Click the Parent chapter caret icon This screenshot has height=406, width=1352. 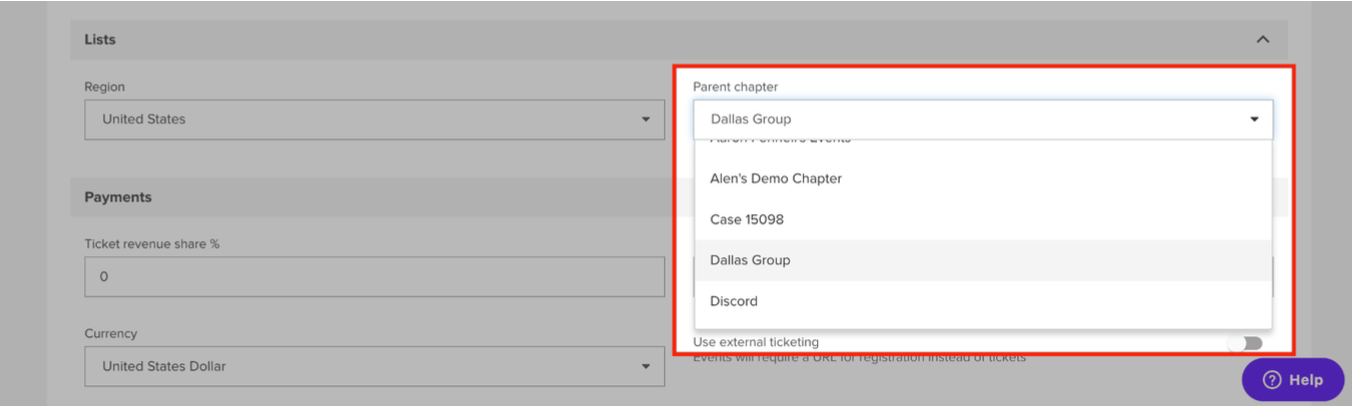point(1254,119)
